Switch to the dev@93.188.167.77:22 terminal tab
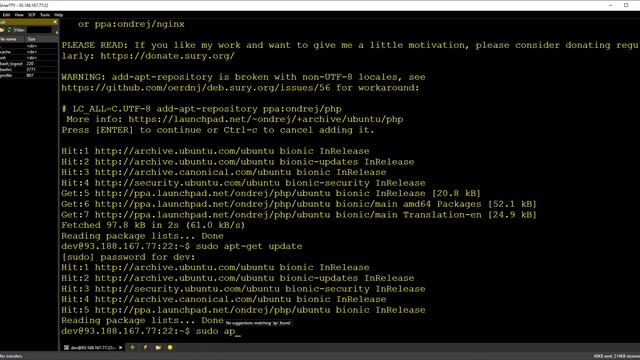 (93, 348)
